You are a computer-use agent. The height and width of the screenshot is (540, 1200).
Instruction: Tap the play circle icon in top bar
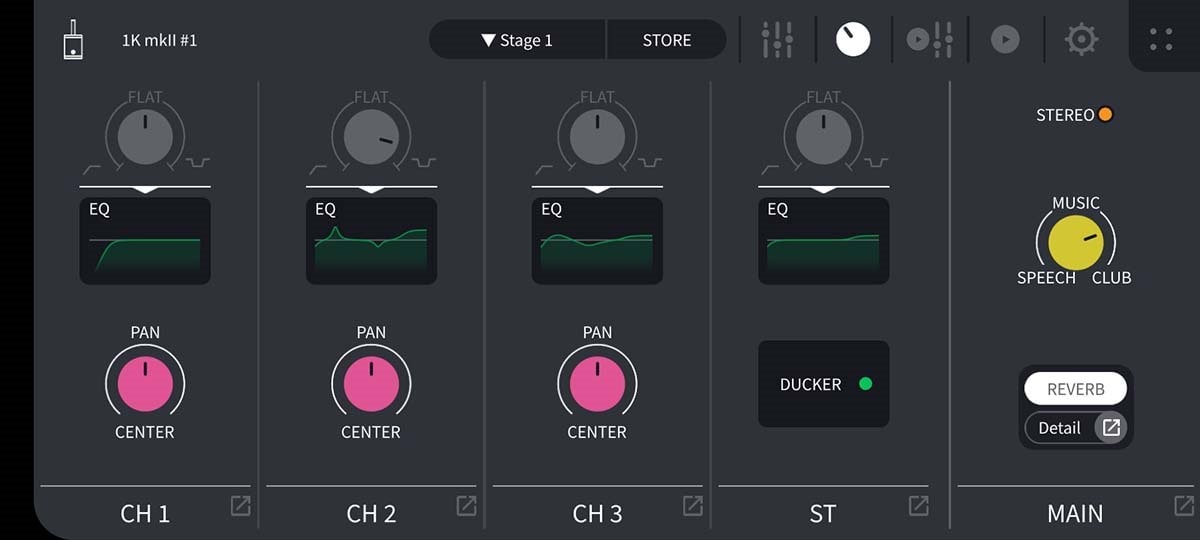pos(1005,39)
